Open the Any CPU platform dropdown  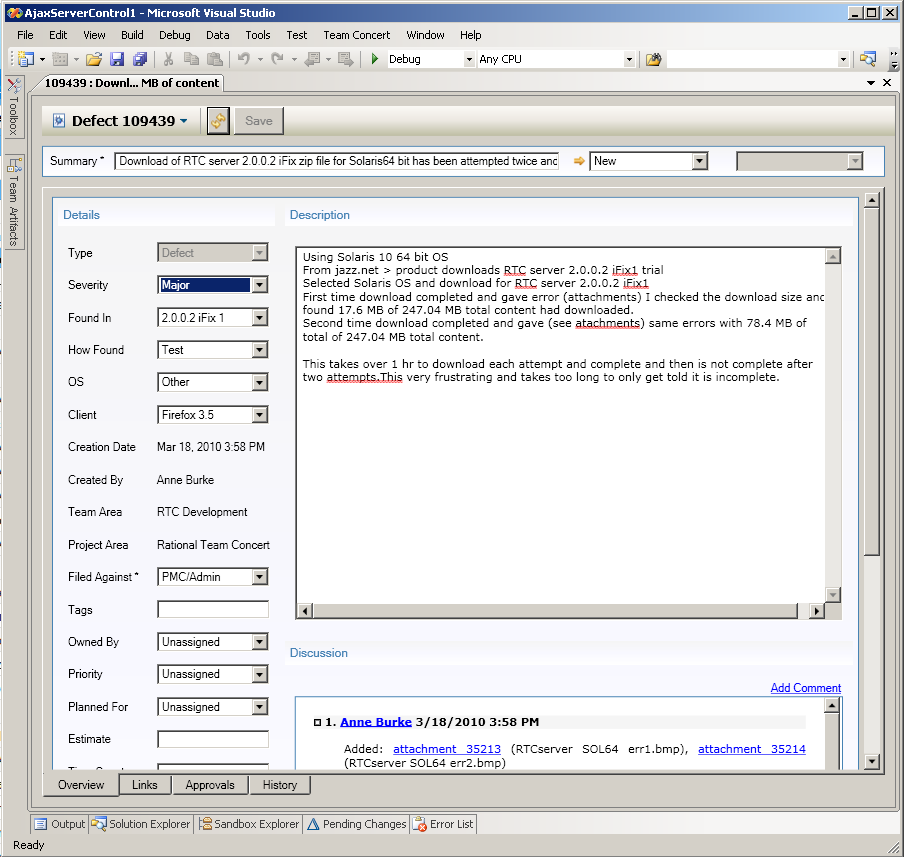tap(629, 59)
